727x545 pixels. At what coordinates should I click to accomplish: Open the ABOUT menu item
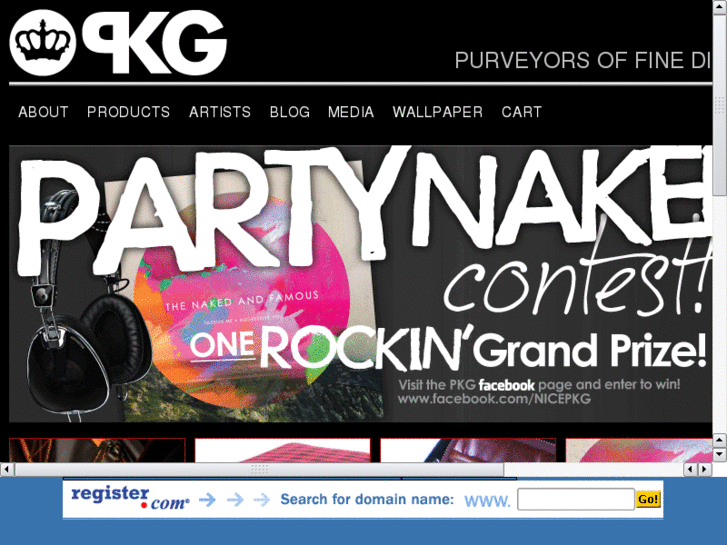(x=44, y=112)
